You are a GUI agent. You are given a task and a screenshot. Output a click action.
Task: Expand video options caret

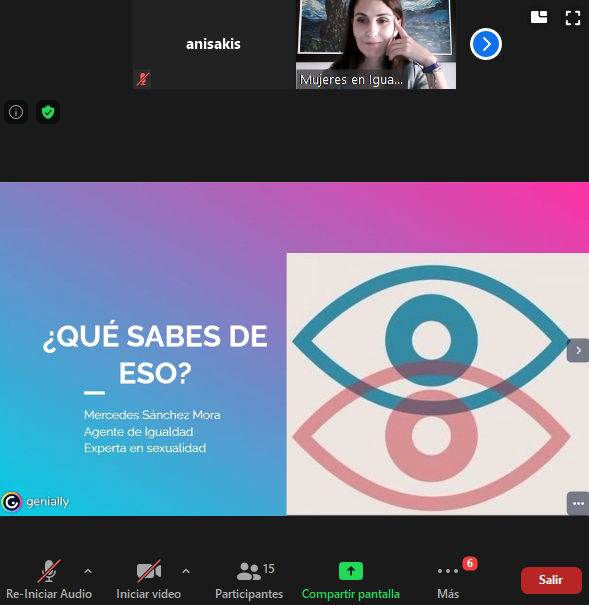(x=186, y=571)
